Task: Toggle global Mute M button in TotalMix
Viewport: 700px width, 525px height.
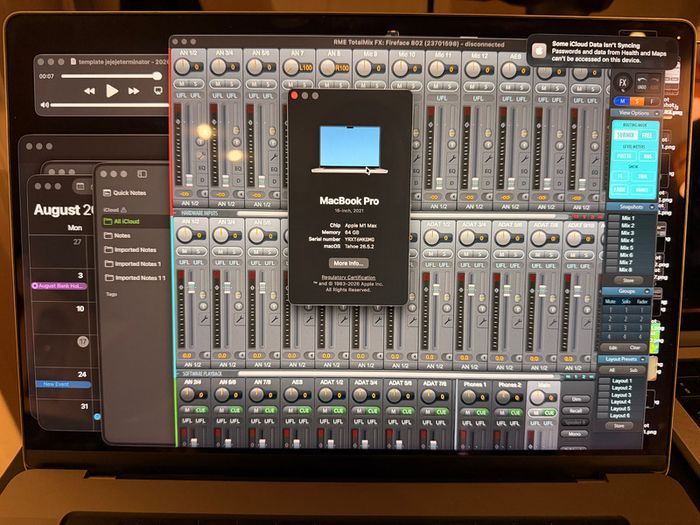Action: pos(623,101)
